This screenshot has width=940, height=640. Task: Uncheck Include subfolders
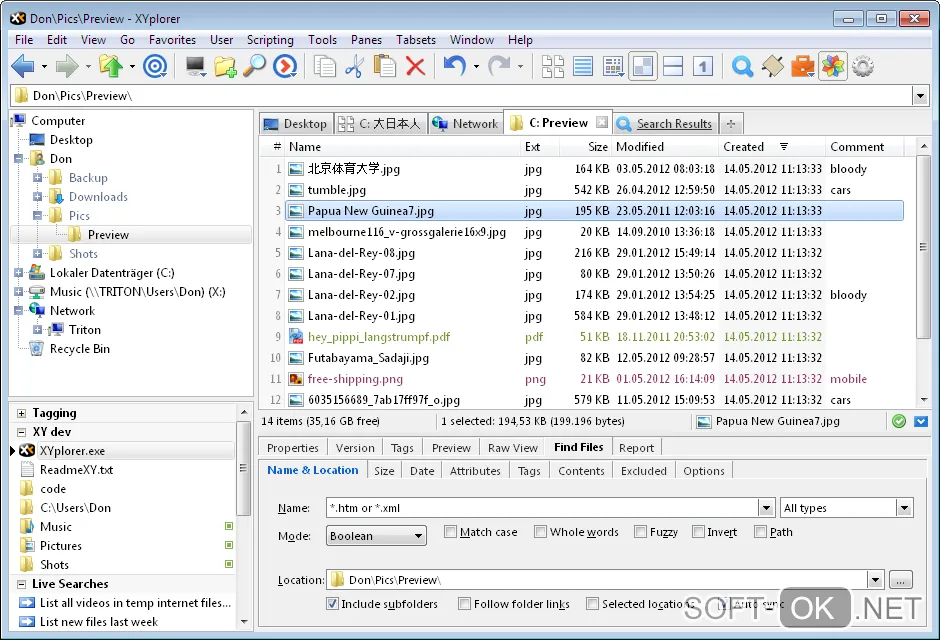332,603
